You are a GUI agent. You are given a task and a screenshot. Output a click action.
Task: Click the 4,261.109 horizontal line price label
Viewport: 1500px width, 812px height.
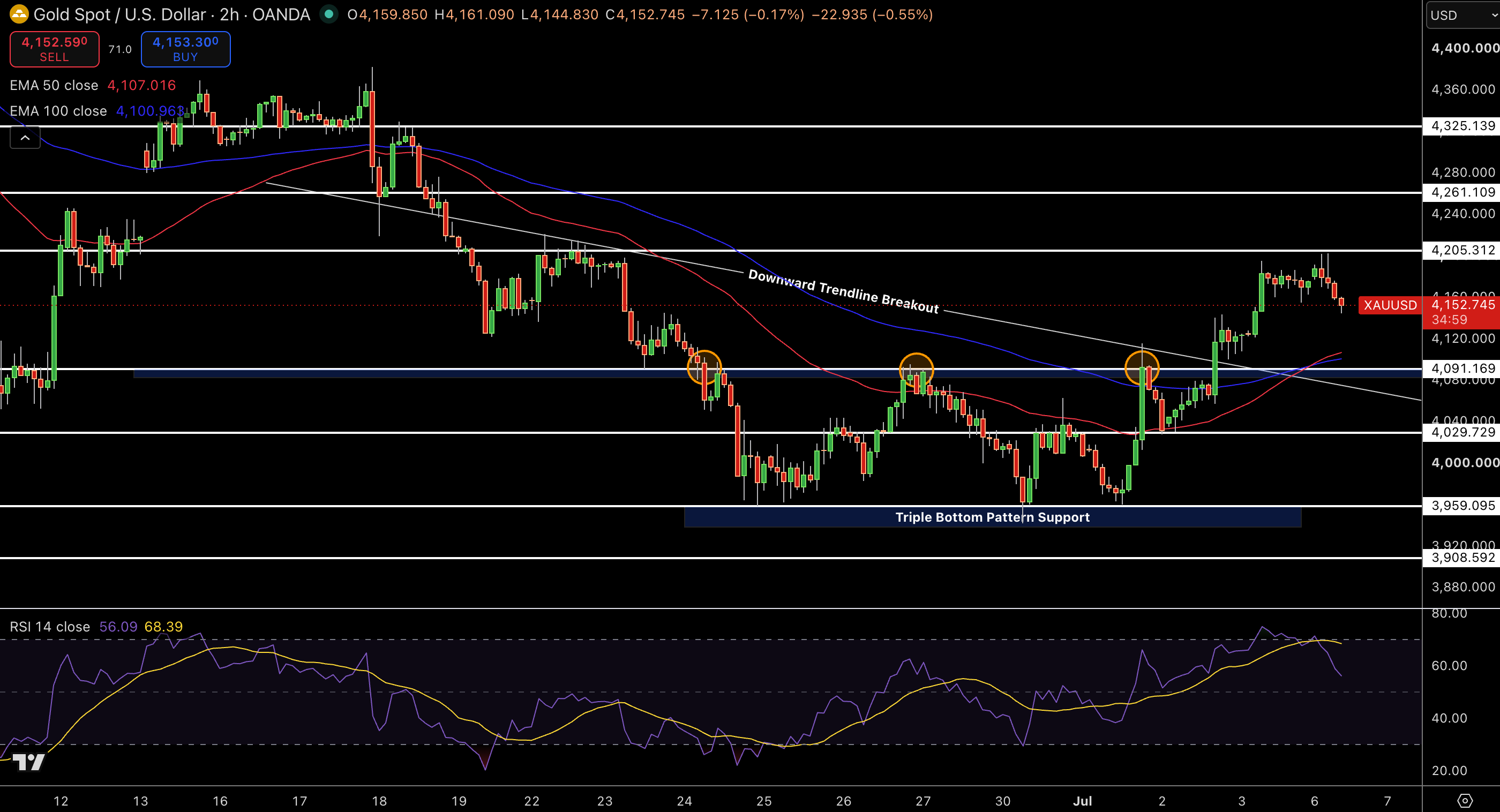1462,192
